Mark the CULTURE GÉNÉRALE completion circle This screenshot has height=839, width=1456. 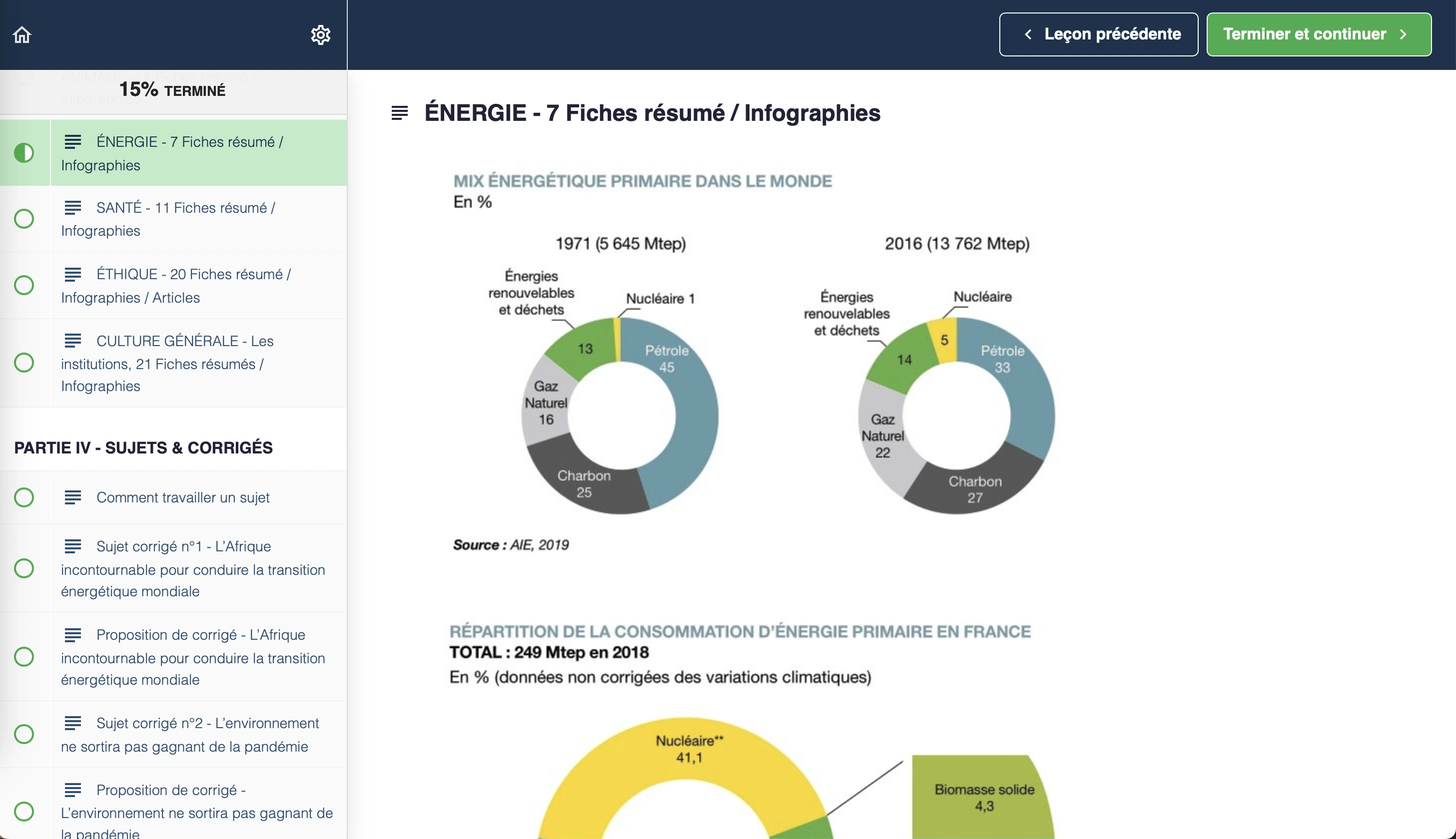(x=23, y=363)
